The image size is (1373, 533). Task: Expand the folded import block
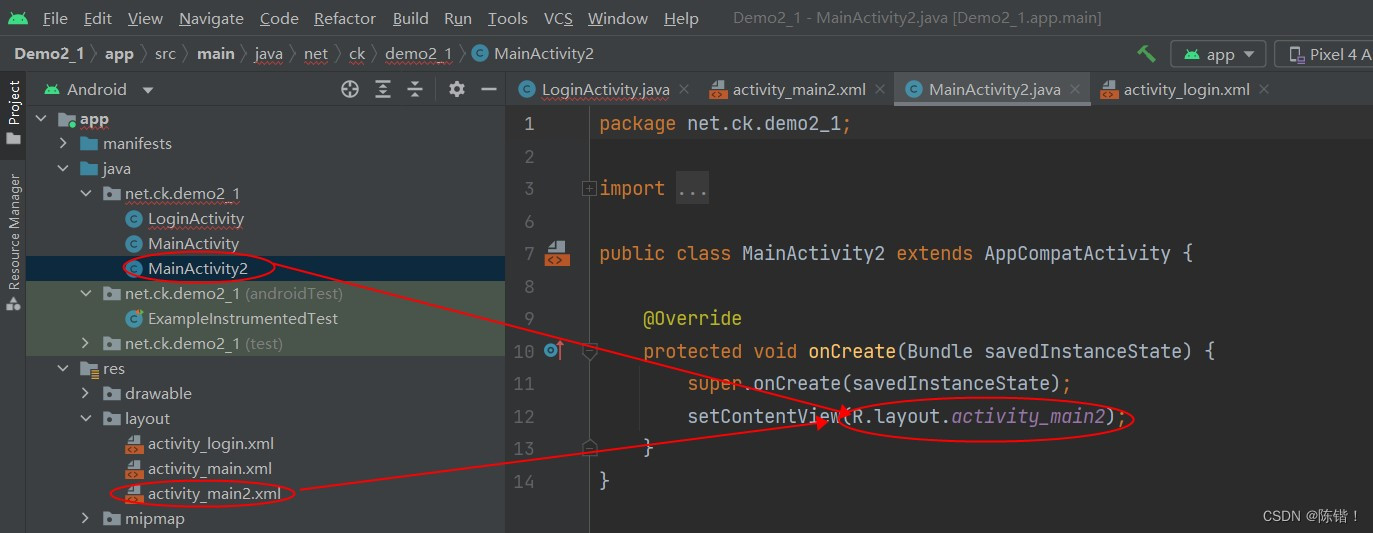click(590, 188)
